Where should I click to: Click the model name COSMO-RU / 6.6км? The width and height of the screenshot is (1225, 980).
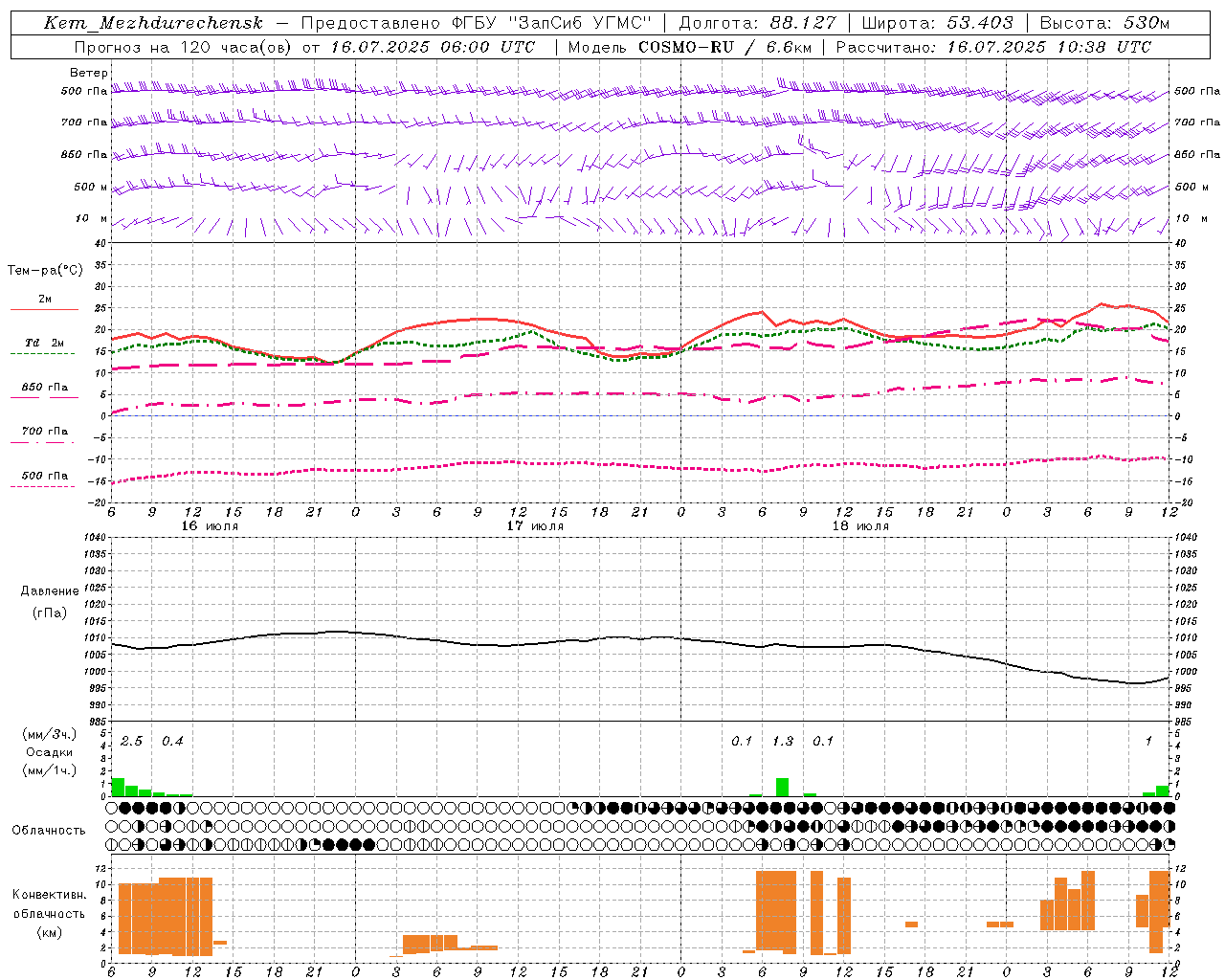724,47
